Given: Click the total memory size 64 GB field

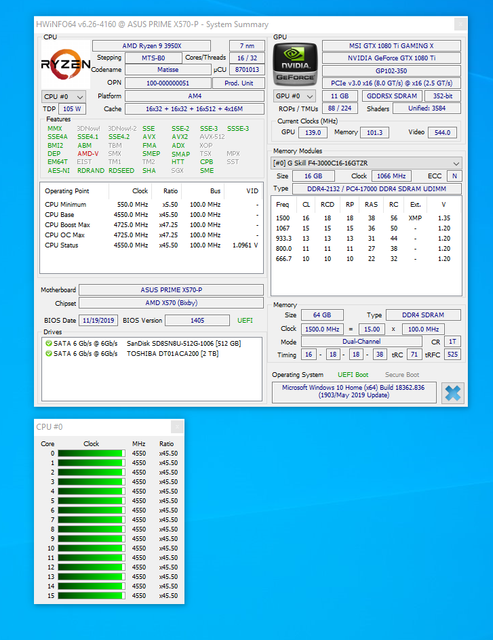Looking at the screenshot, I should click(x=322, y=315).
